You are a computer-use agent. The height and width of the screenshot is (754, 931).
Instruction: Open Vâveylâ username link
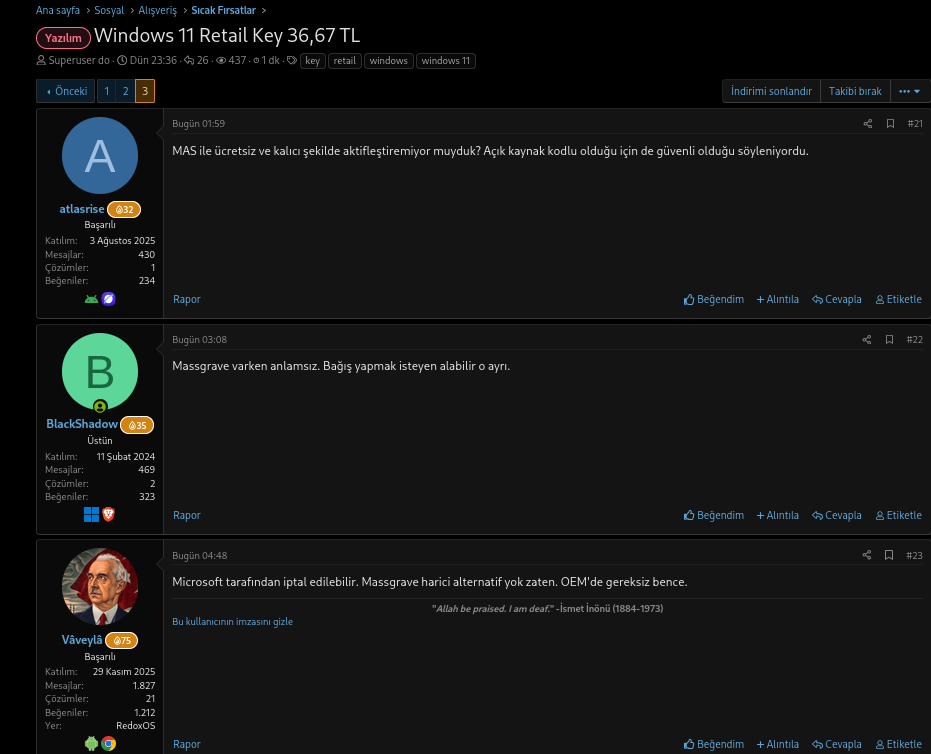[82, 640]
